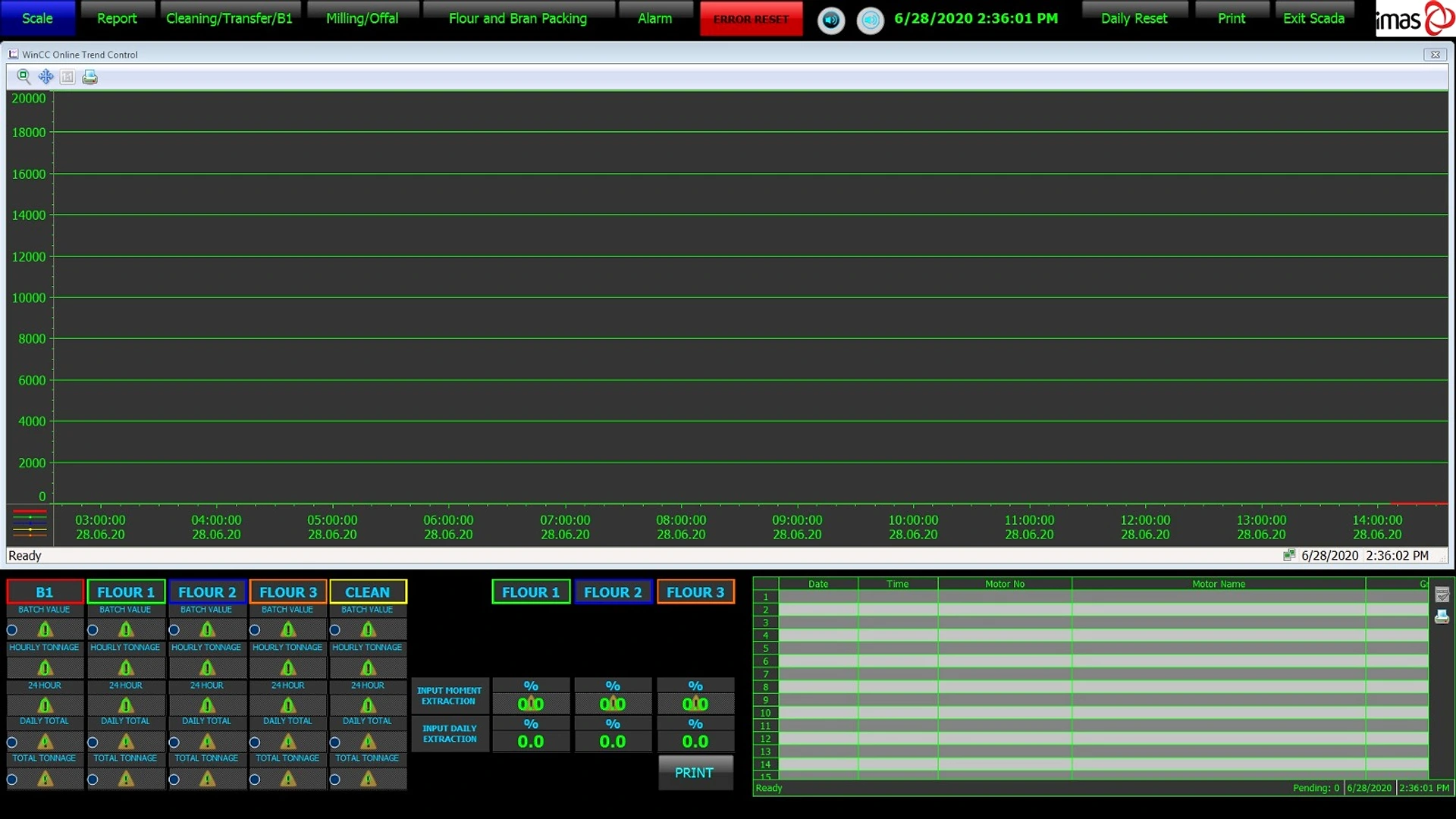Click the connection status icon in trend status bar
Image resolution: width=1456 pixels, height=819 pixels.
tap(1288, 555)
